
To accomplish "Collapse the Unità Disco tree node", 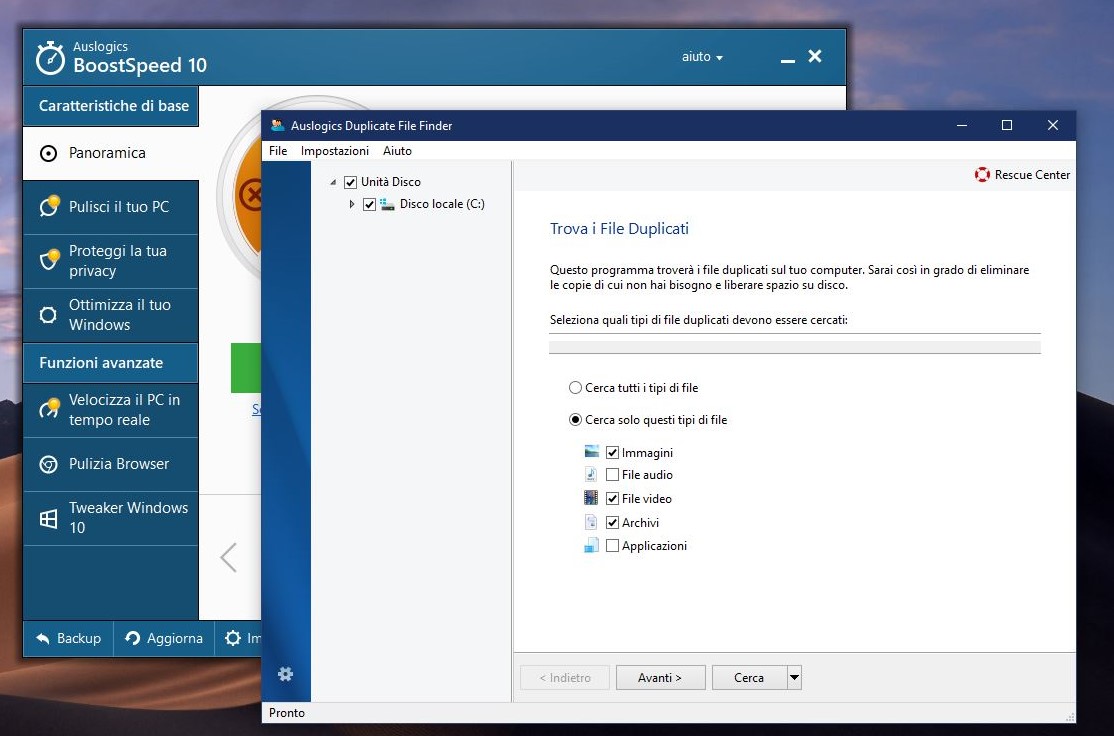I will pos(333,183).
